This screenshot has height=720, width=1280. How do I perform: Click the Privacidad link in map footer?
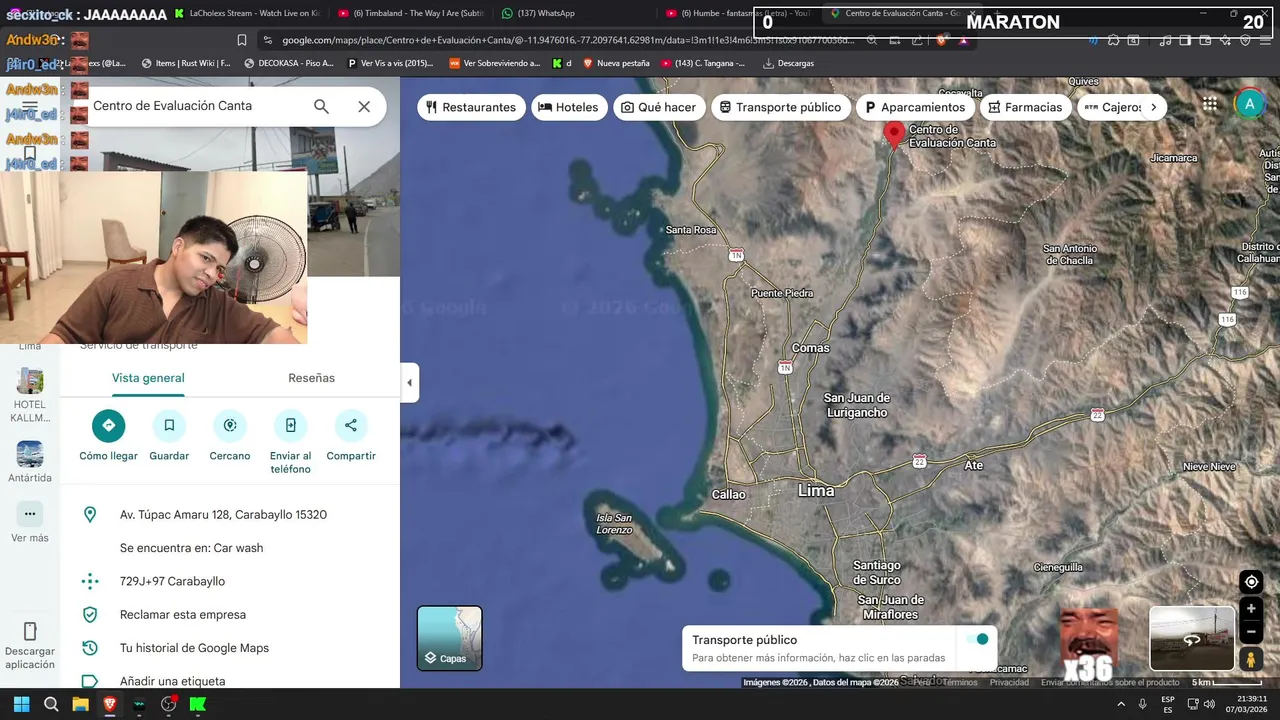(x=1009, y=682)
